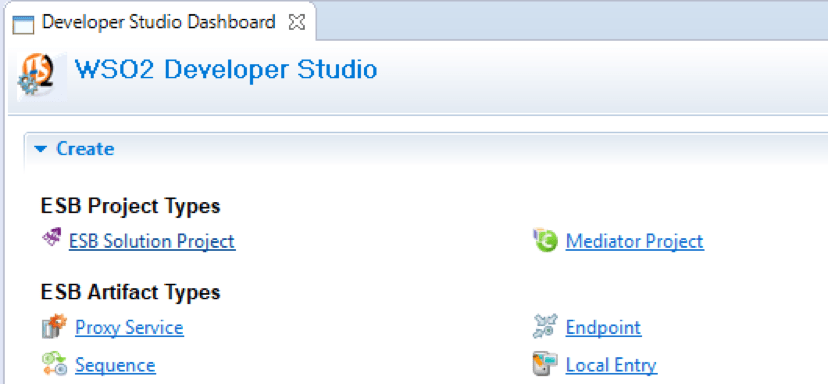The image size is (828, 384).
Task: Click the Sequence icon
Action: point(54,364)
